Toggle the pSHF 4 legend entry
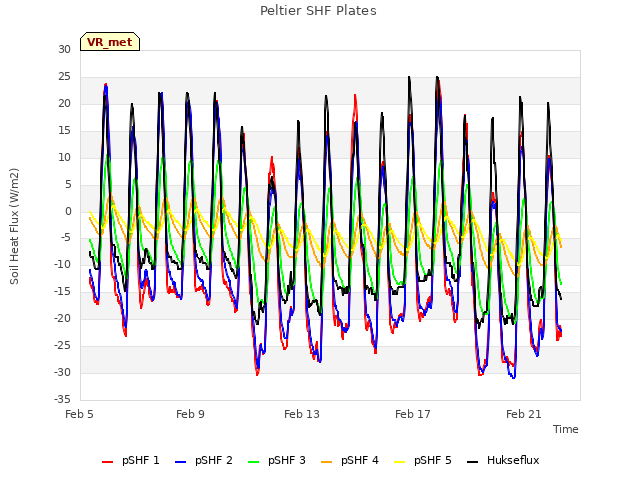 tap(350, 460)
